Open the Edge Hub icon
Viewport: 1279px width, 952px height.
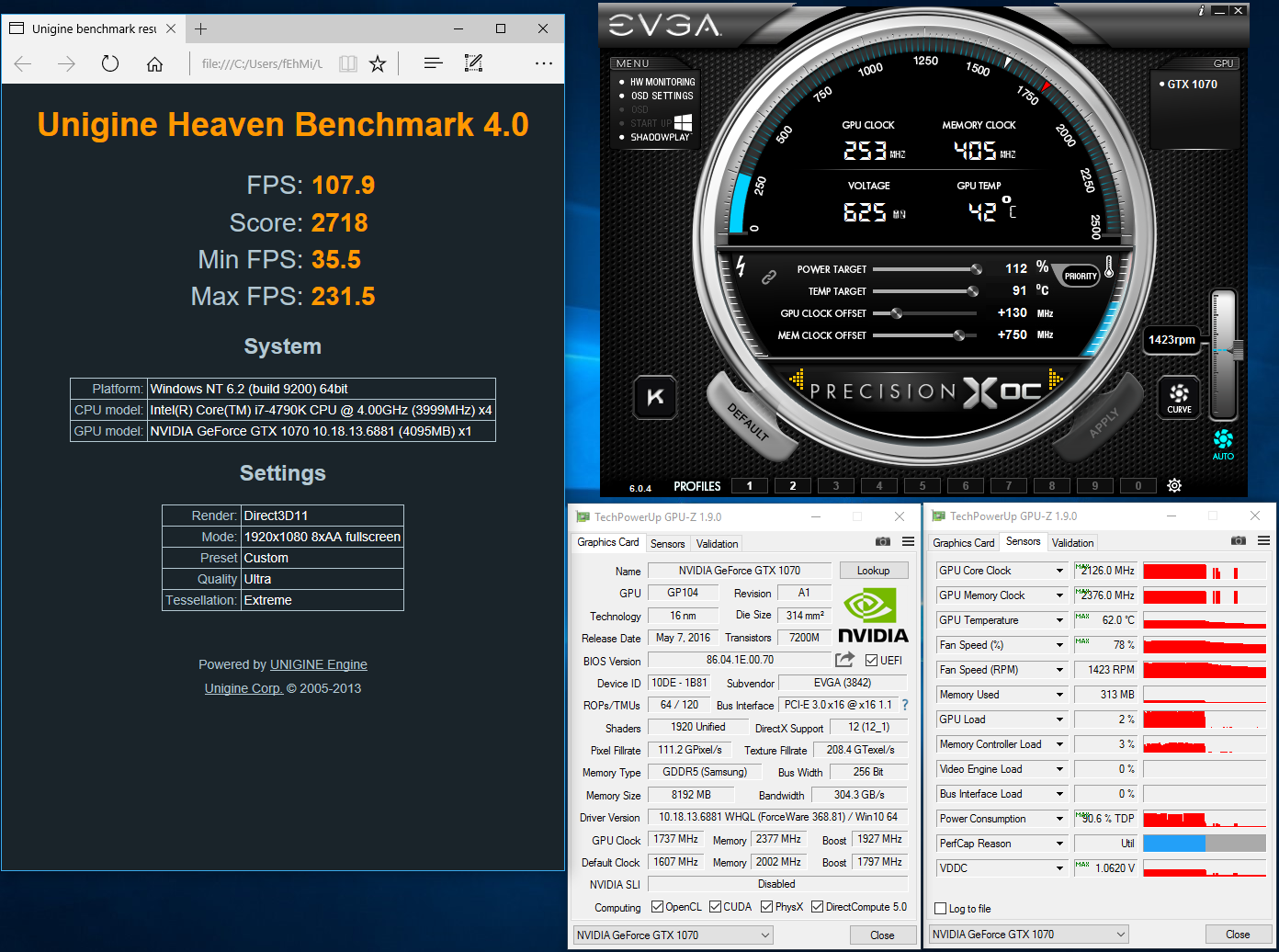(433, 63)
